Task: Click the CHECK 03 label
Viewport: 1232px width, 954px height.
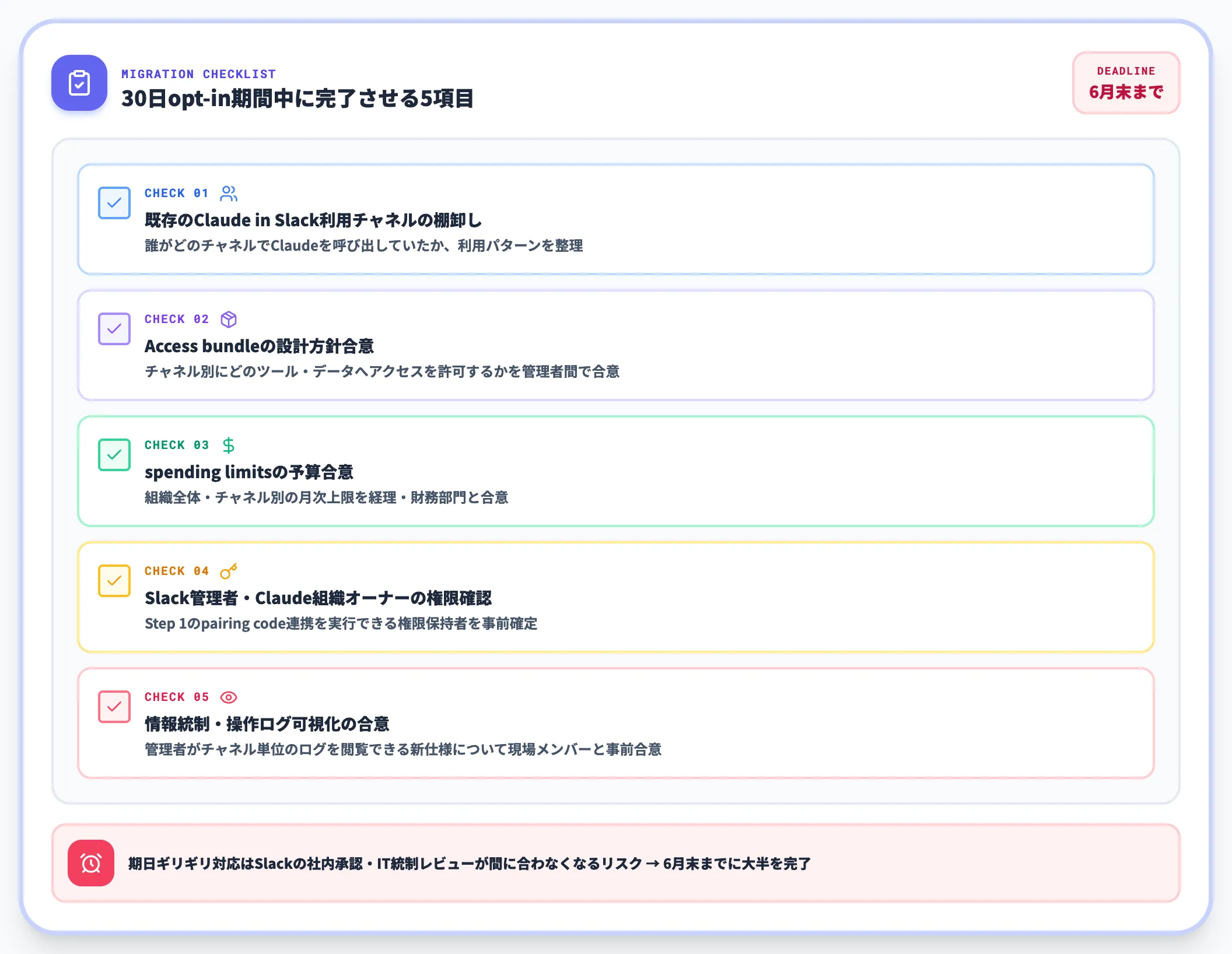Action: [177, 445]
